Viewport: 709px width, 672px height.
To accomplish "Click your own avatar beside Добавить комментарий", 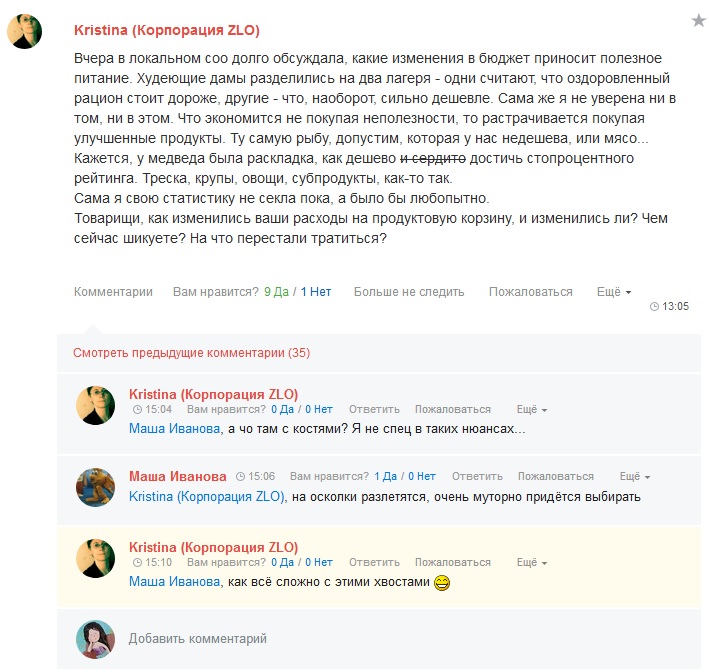I will [x=95, y=639].
